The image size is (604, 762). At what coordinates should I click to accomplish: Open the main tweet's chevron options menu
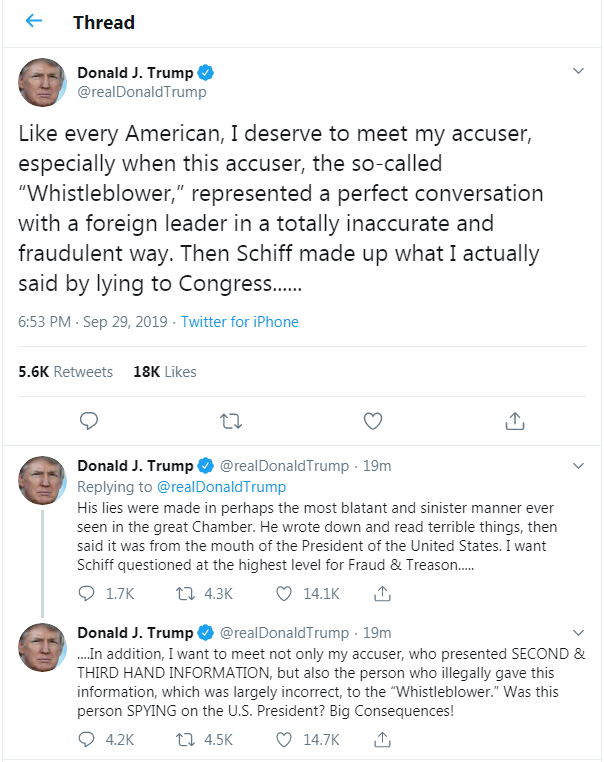tap(578, 71)
